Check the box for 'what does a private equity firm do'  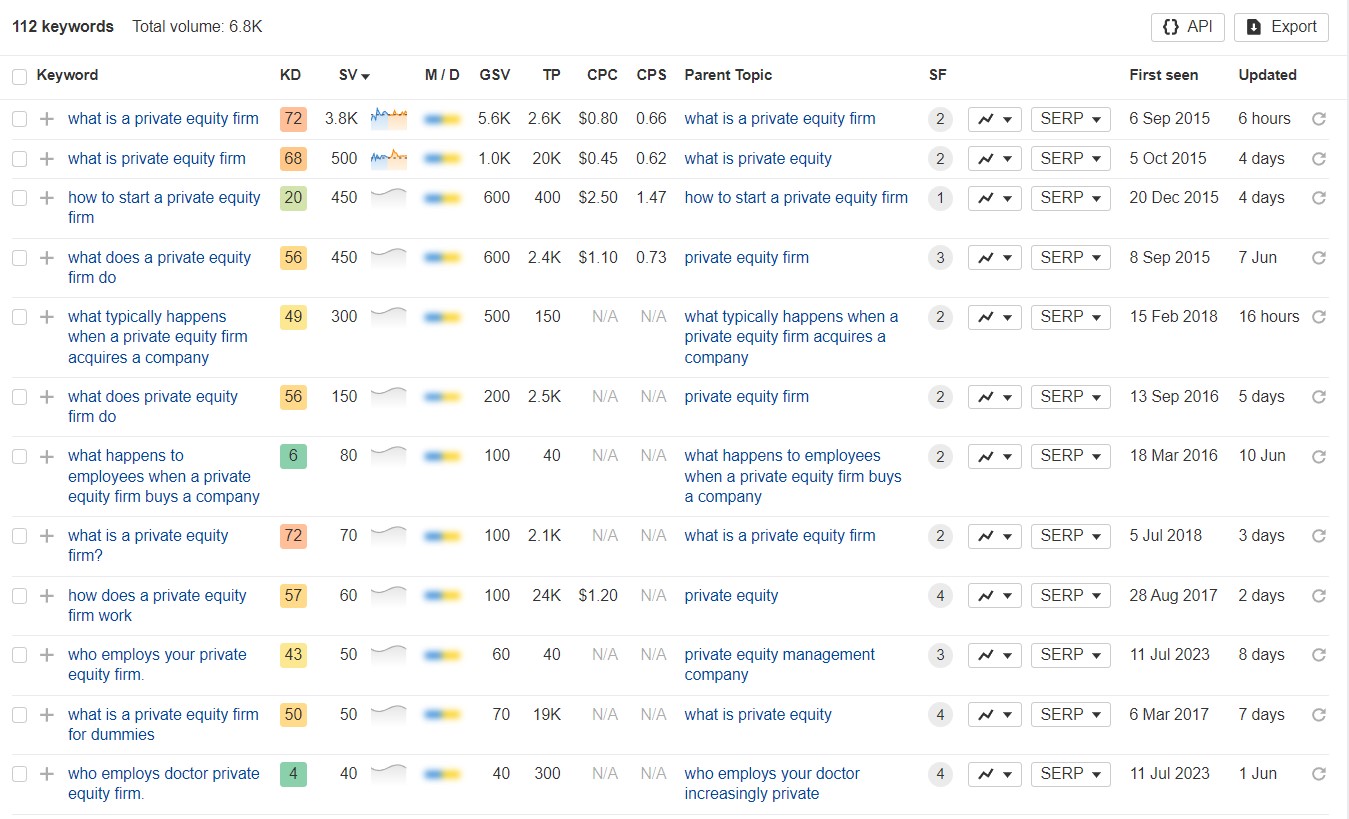tap(20, 258)
